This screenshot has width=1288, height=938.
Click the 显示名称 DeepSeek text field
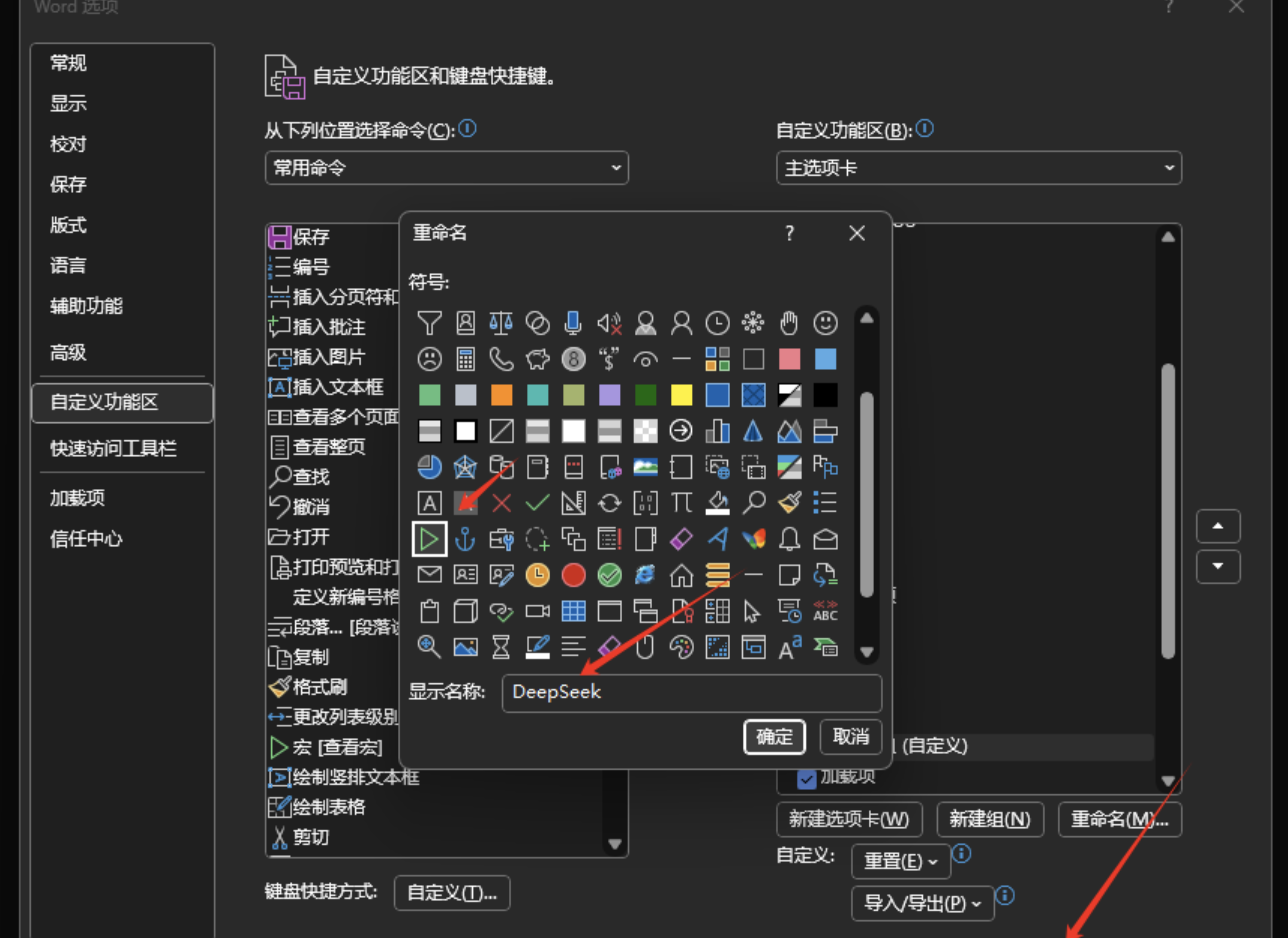(x=691, y=692)
